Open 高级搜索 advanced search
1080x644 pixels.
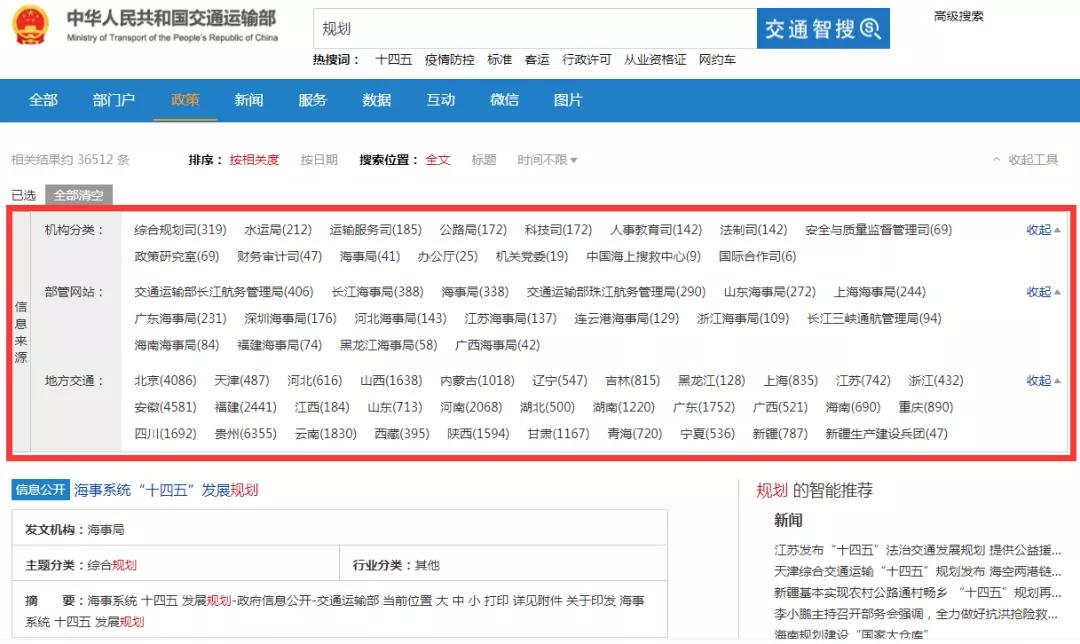click(x=958, y=16)
